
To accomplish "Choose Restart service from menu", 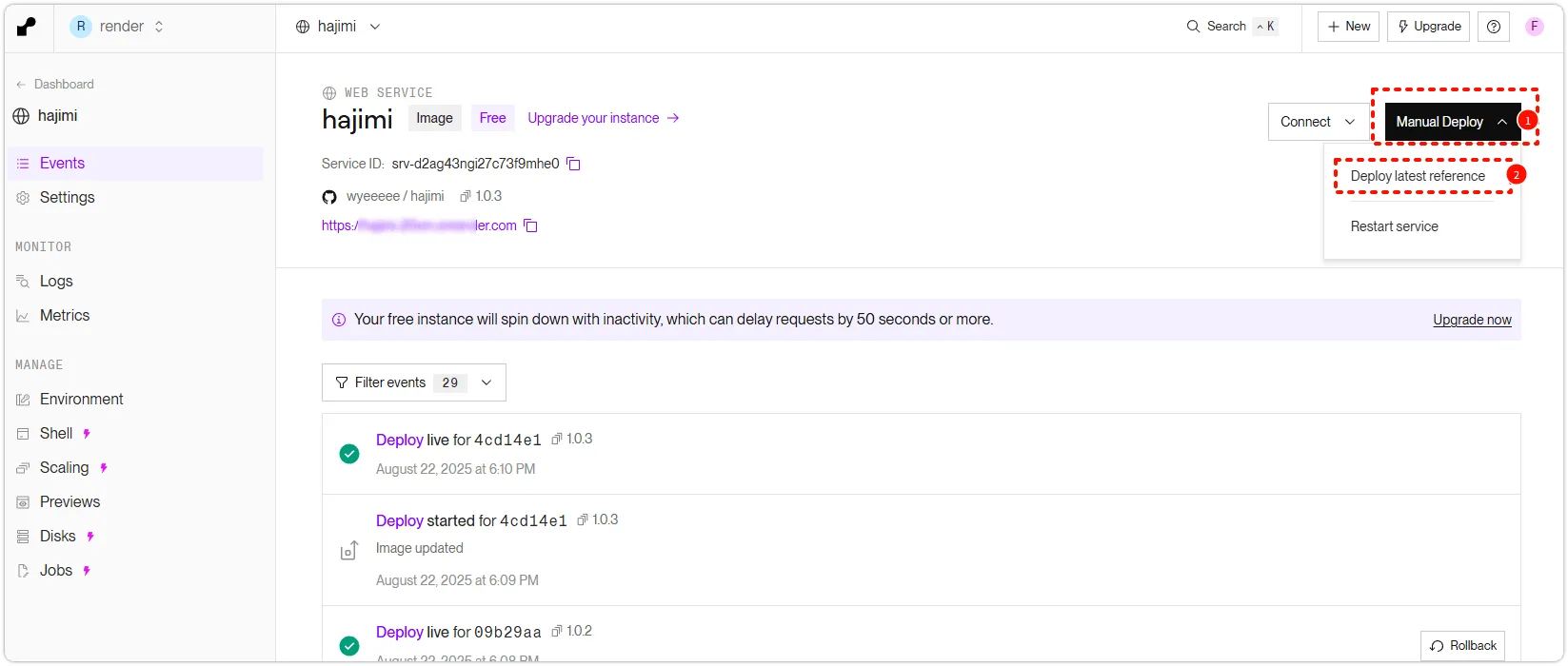I will tap(1394, 226).
